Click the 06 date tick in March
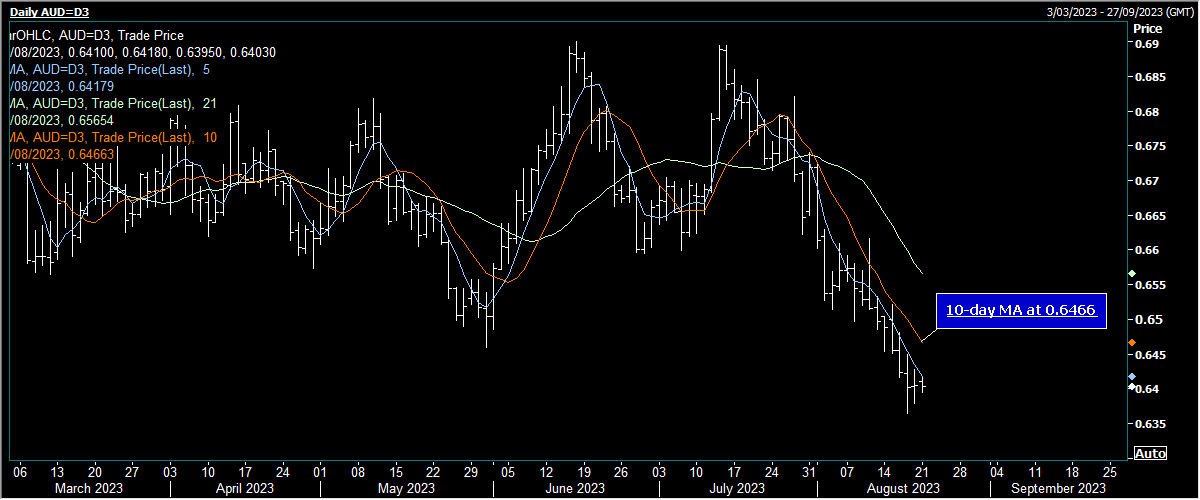Image resolution: width=1200 pixels, height=500 pixels. point(18,470)
